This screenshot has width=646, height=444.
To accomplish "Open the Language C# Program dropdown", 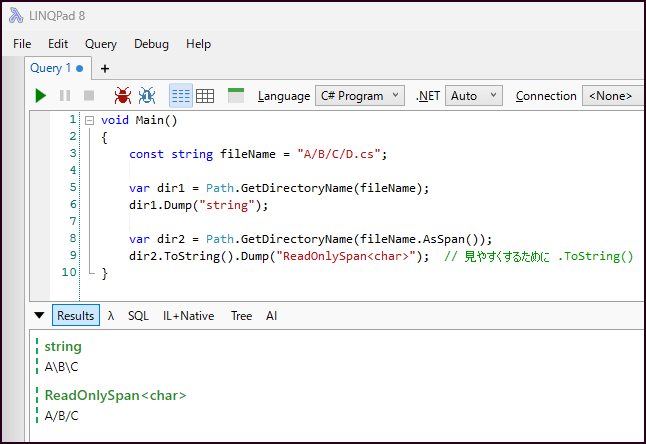I will [x=360, y=96].
